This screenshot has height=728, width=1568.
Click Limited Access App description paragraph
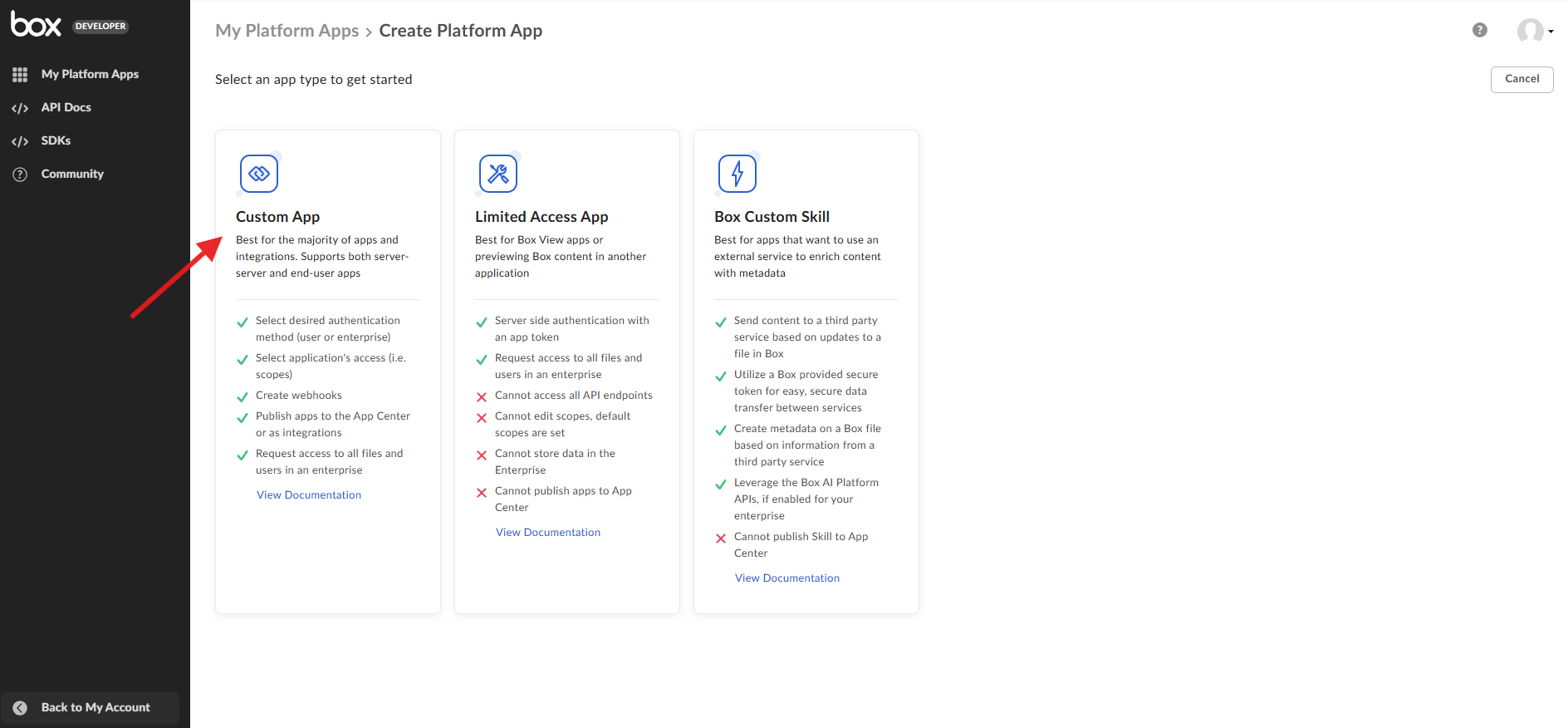[x=561, y=257]
